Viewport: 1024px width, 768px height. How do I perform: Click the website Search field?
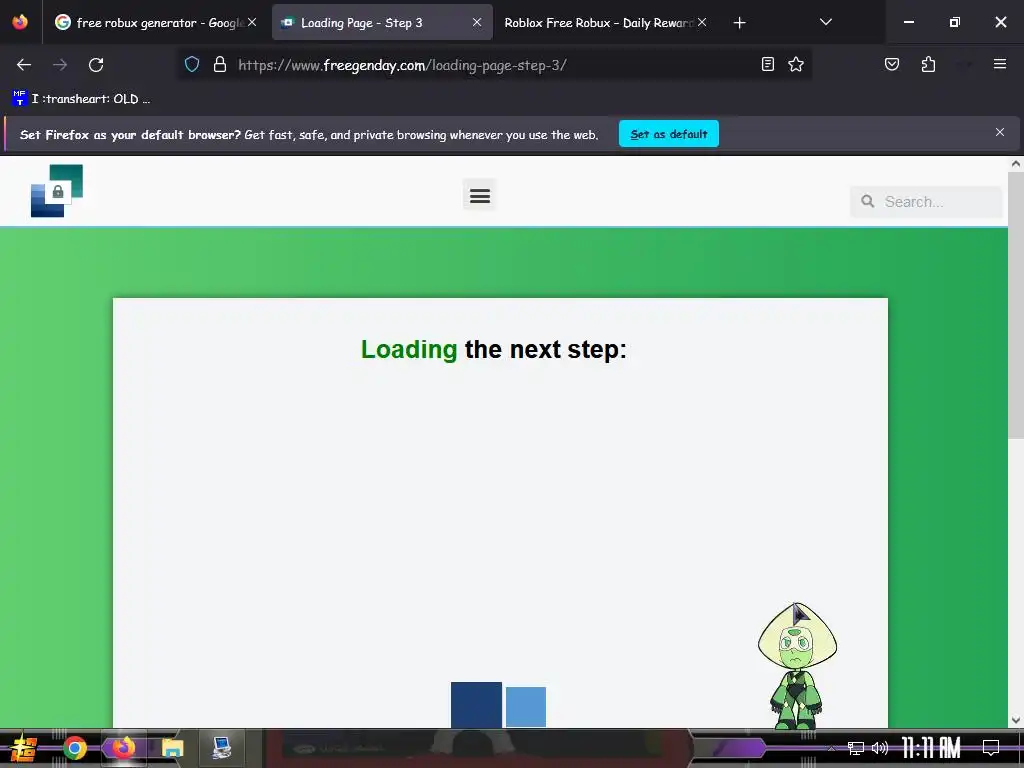[x=926, y=201]
